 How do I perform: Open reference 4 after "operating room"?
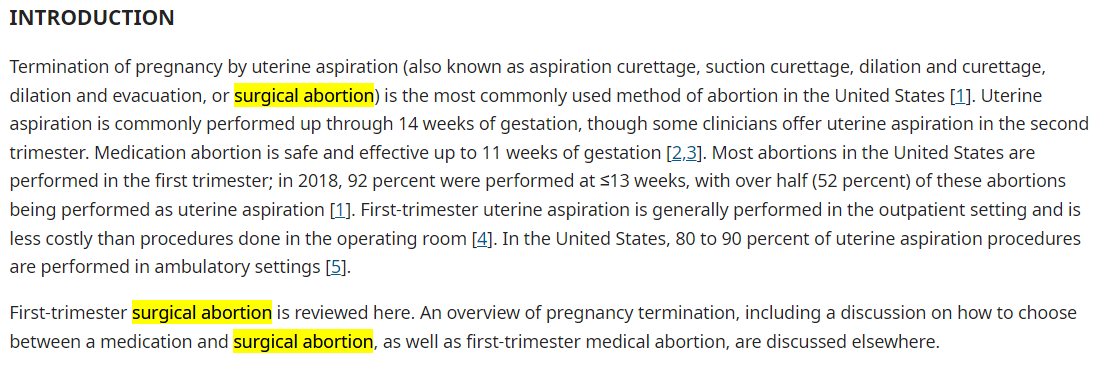pos(481,239)
